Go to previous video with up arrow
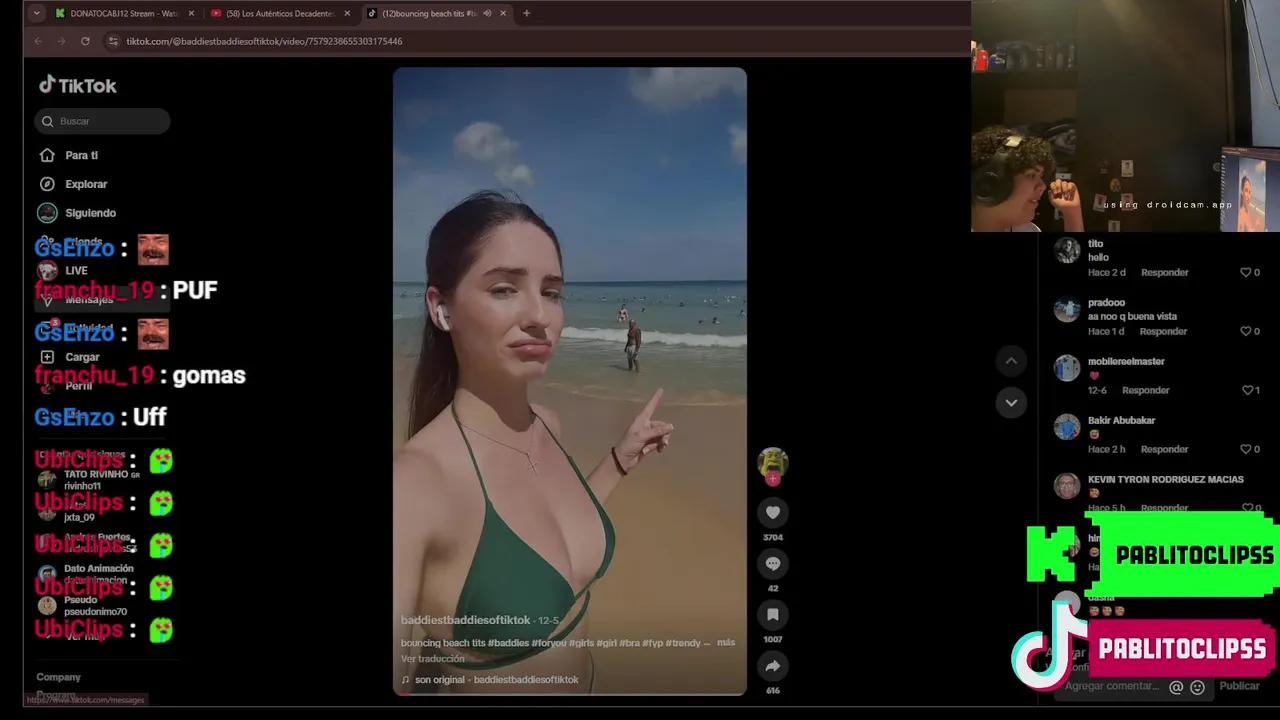1280x720 pixels. [x=1011, y=361]
